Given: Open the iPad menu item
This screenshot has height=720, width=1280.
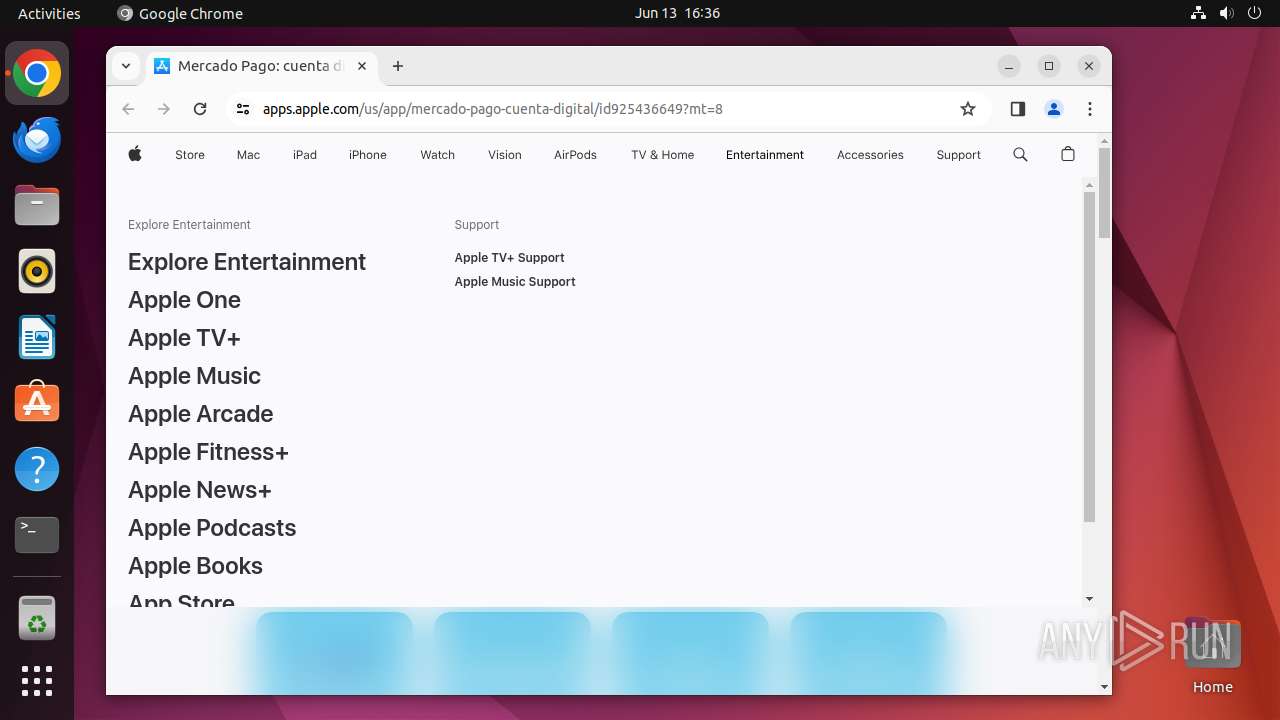Looking at the screenshot, I should 305,155.
